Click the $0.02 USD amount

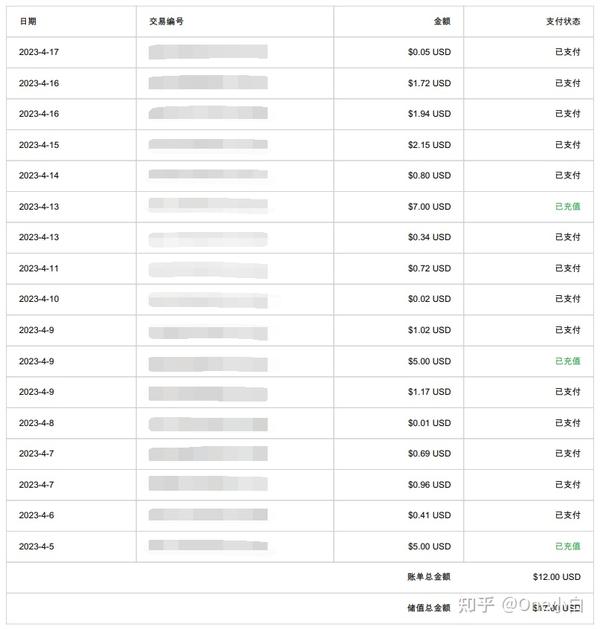[x=429, y=299]
